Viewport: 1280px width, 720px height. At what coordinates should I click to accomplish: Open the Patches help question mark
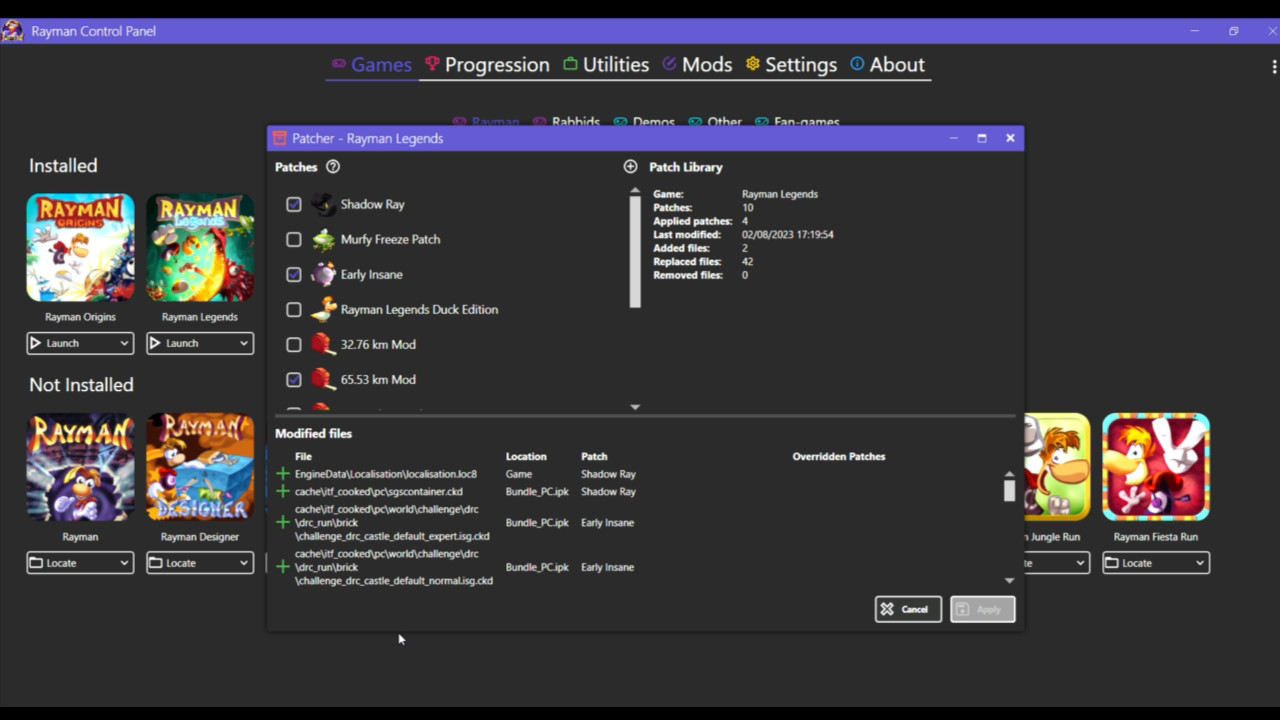(333, 167)
